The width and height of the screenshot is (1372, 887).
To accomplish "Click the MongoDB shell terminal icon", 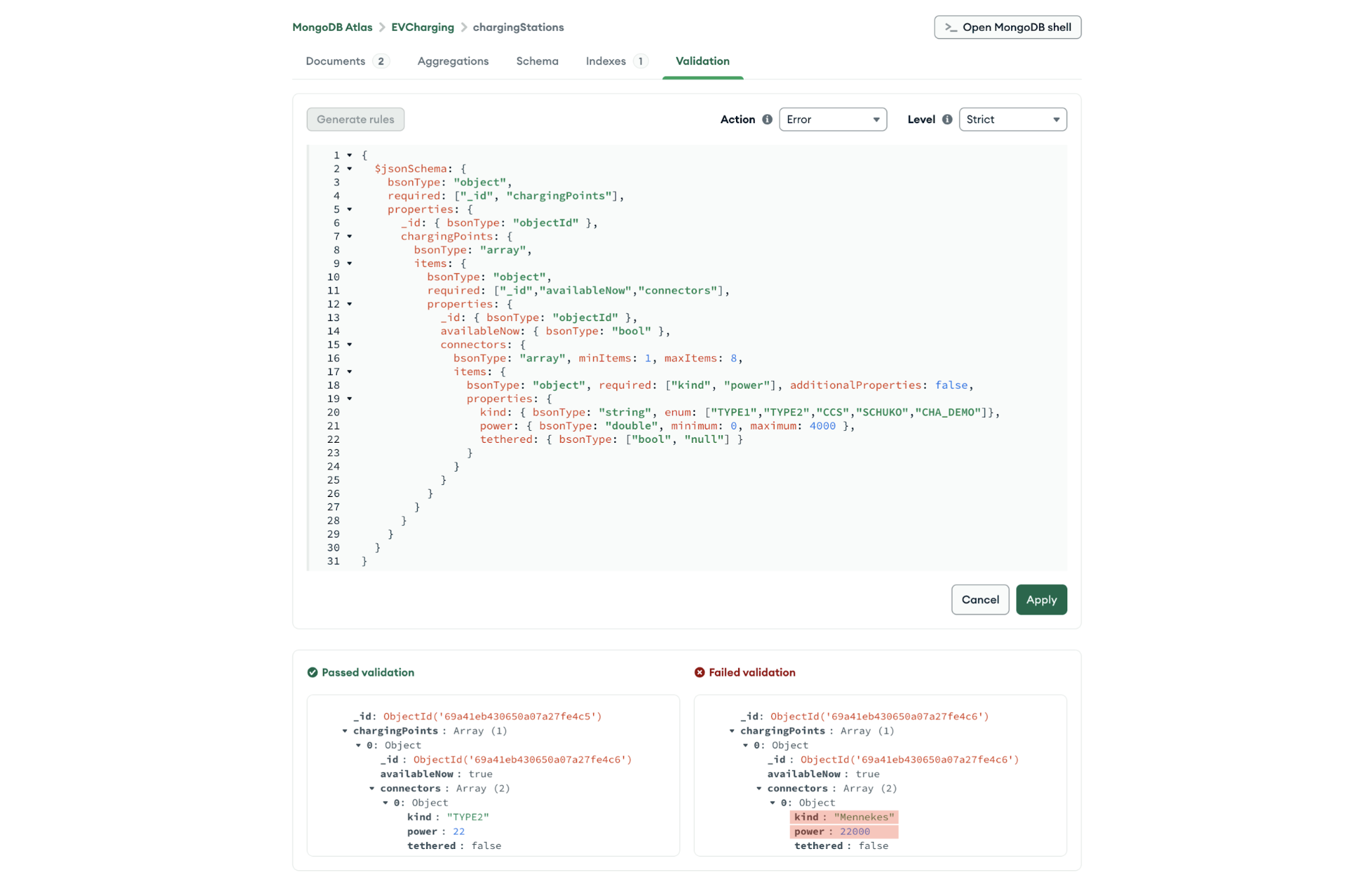I will point(951,27).
